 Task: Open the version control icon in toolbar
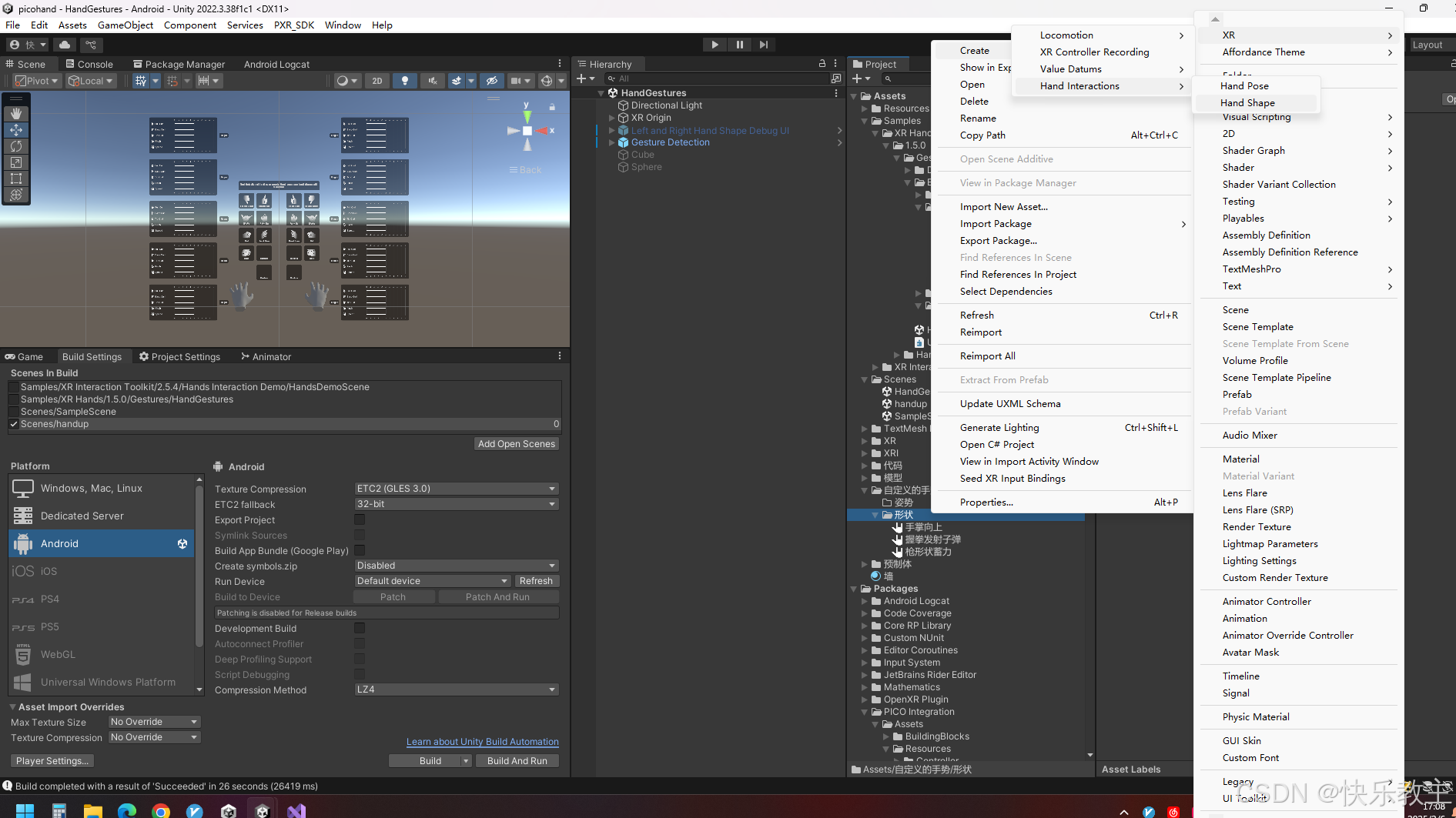pyautogui.click(x=91, y=45)
